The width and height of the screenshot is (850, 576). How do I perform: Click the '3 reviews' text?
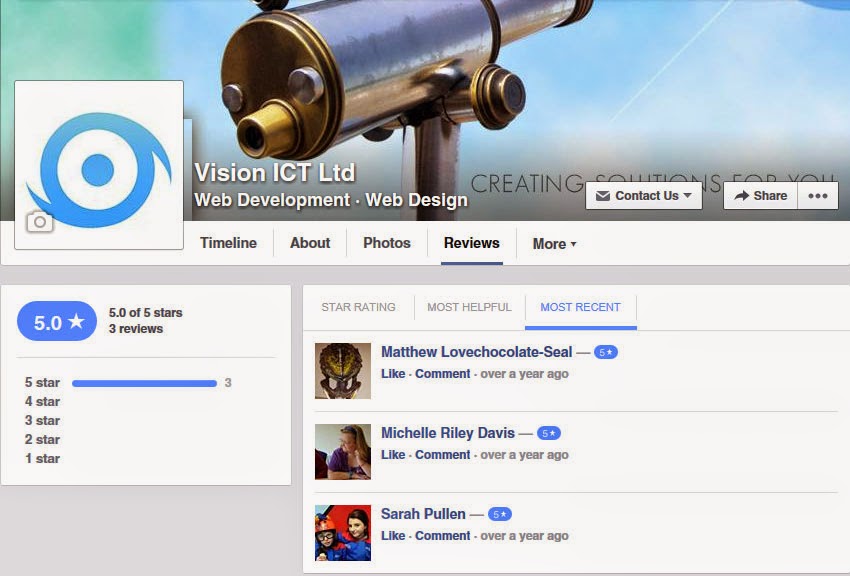pyautogui.click(x=136, y=329)
